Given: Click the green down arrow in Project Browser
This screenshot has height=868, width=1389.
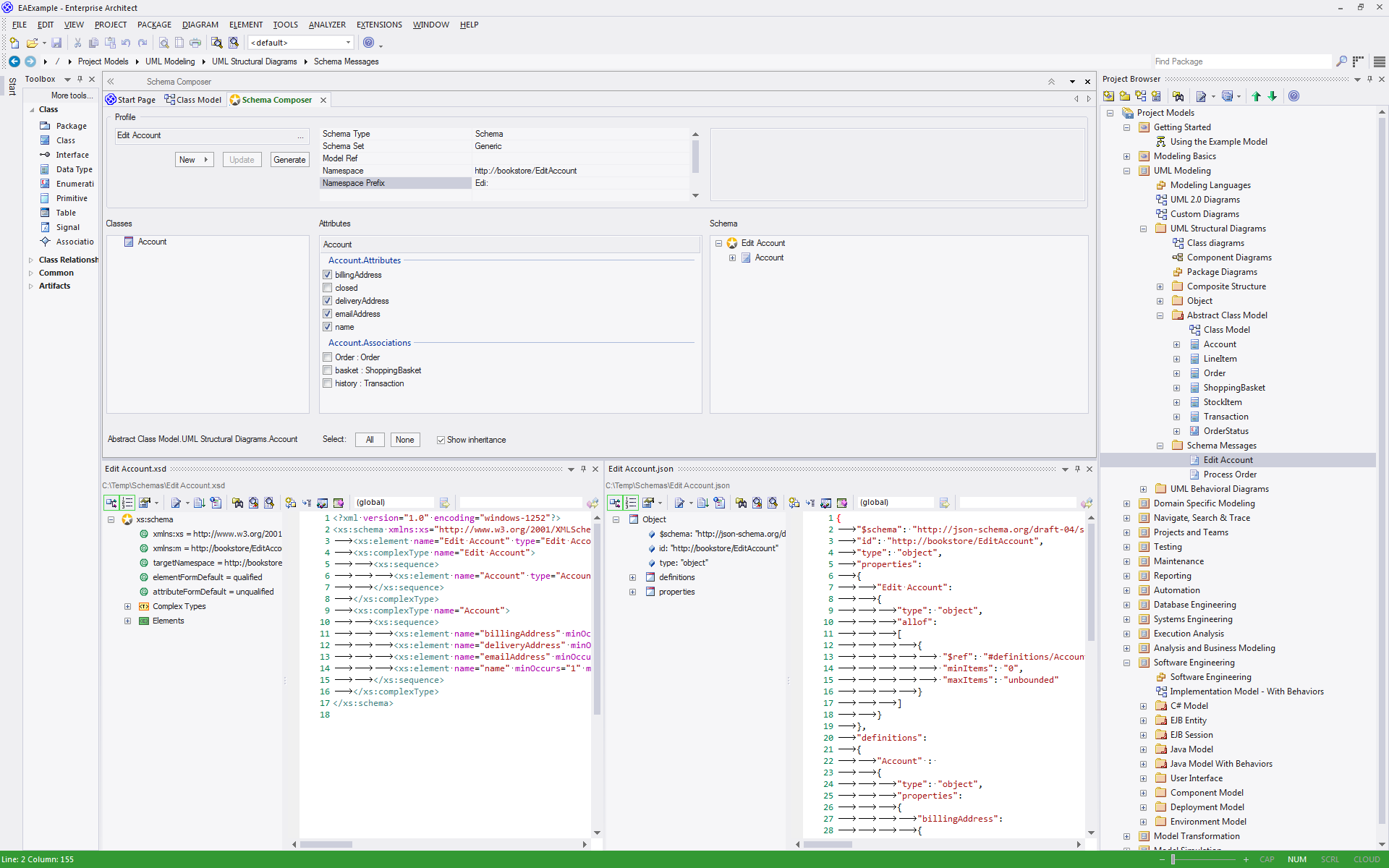Looking at the screenshot, I should (x=1273, y=96).
